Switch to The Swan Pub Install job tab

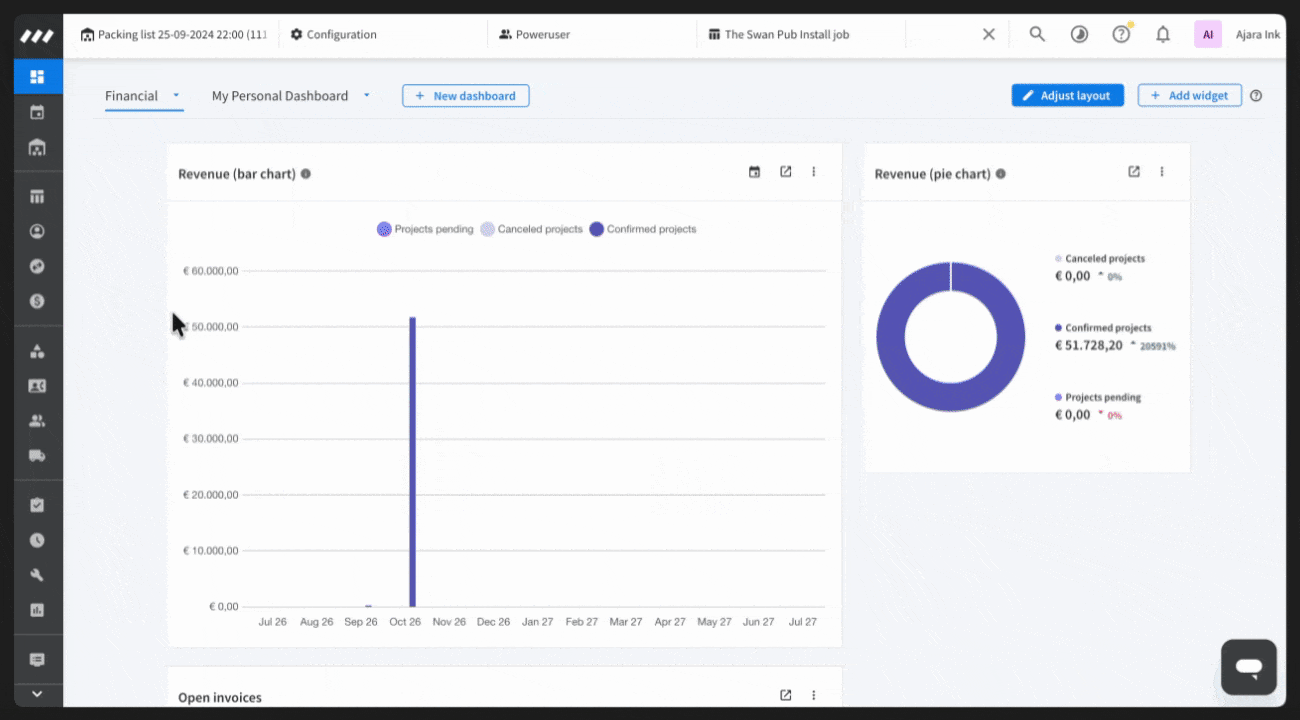tap(778, 34)
